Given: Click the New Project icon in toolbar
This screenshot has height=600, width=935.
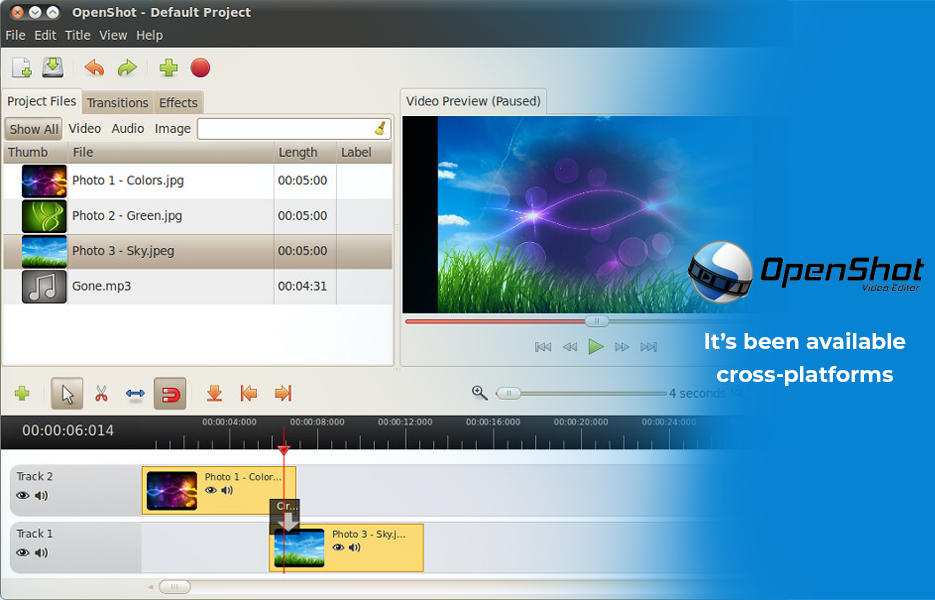Looking at the screenshot, I should 21,67.
